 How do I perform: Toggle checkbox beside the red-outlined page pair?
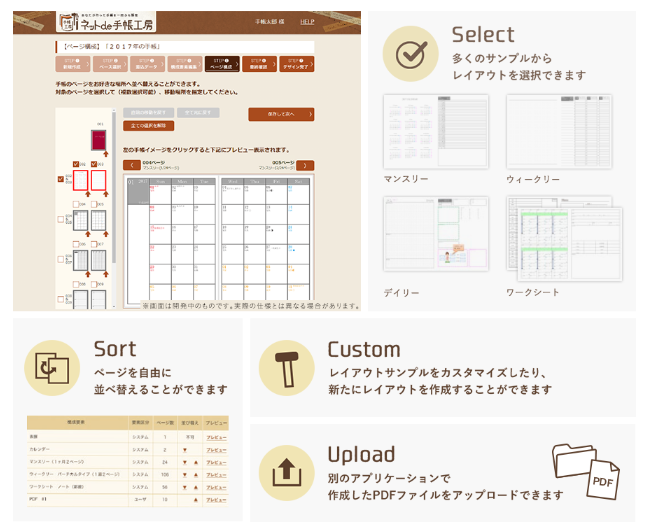61,180
